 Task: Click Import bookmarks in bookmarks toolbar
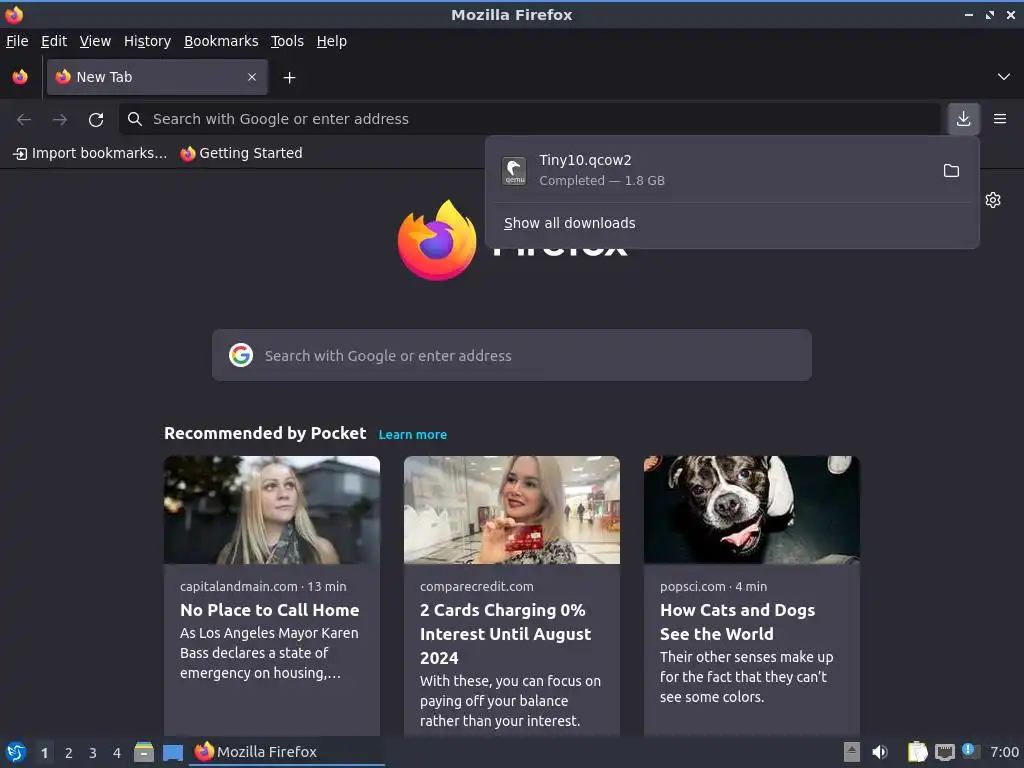pos(90,153)
